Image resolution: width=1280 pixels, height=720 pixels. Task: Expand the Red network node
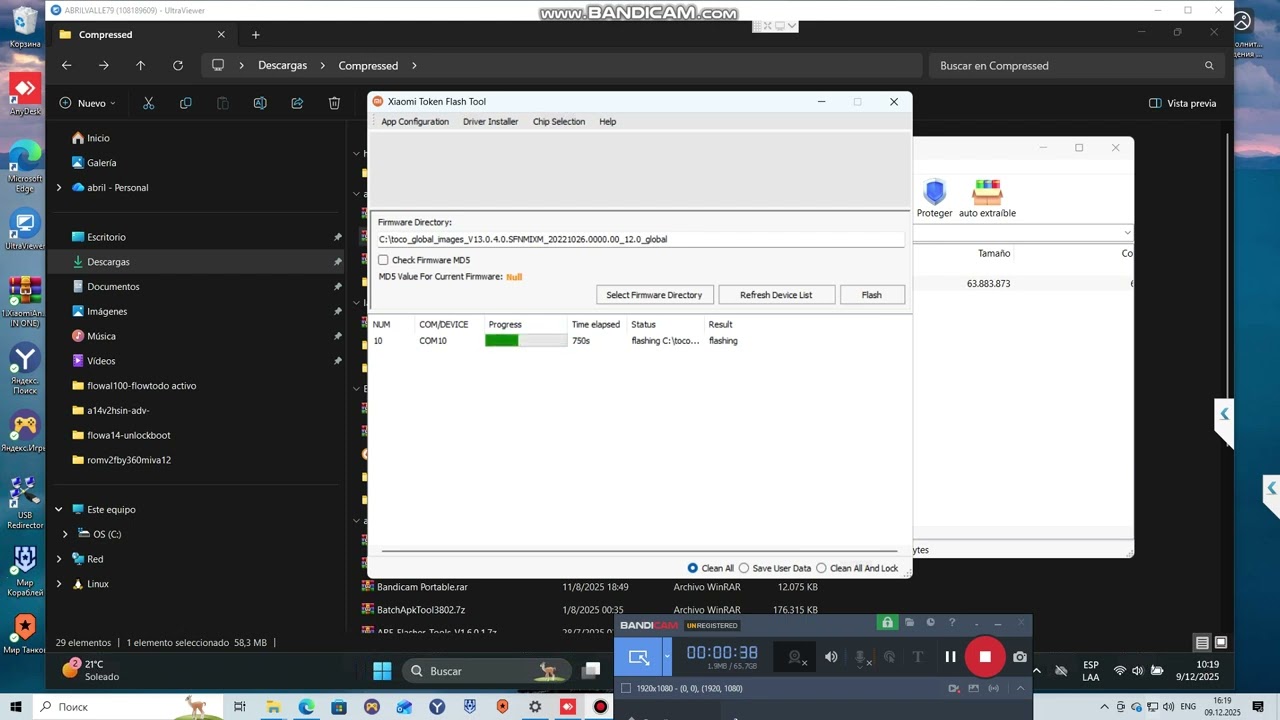(x=59, y=559)
